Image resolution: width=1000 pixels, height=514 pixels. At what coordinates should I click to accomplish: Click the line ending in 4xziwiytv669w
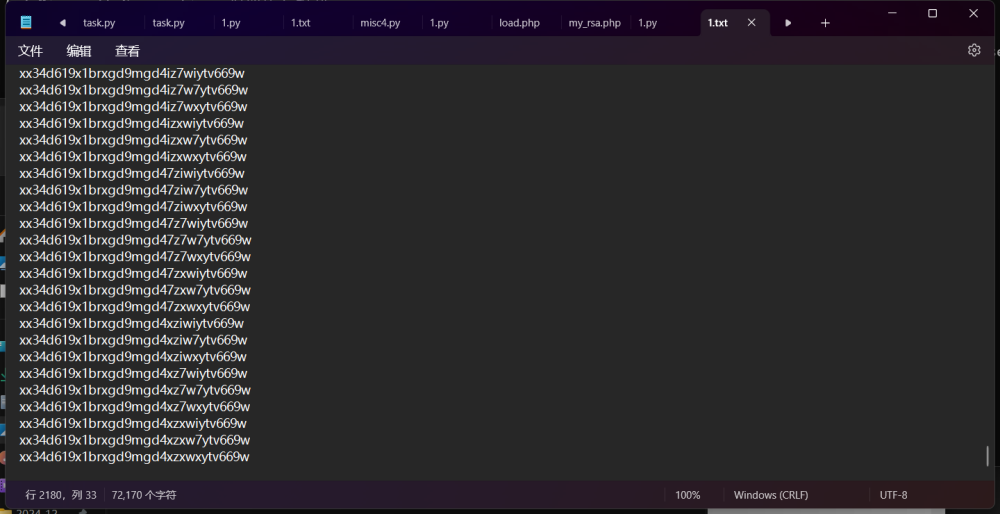click(131, 323)
